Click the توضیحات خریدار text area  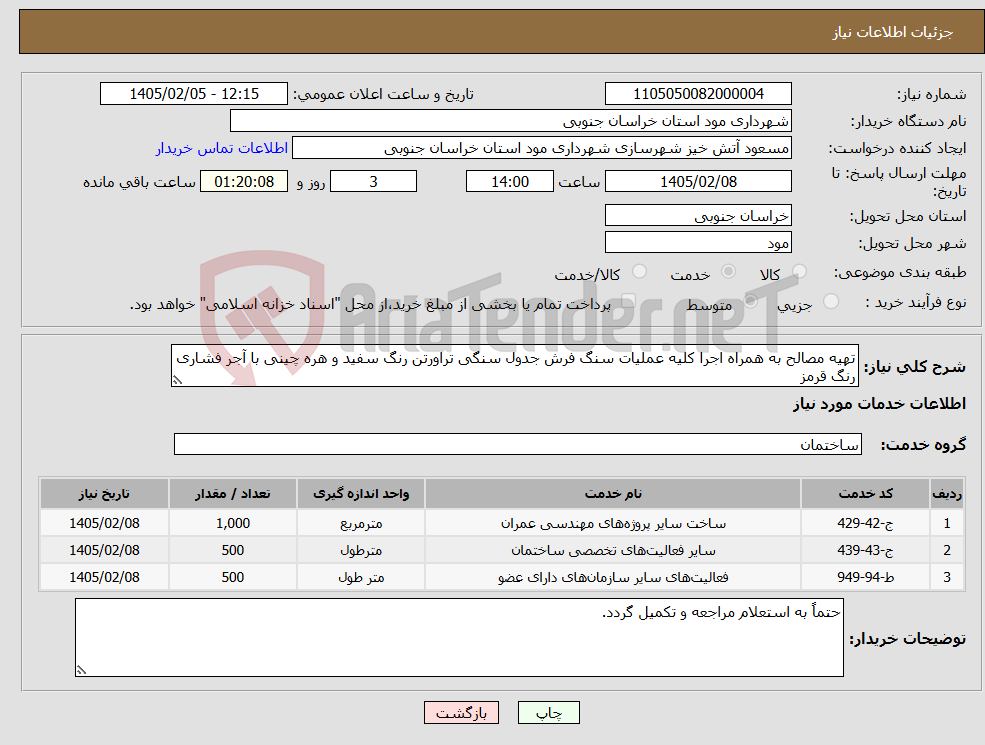point(459,638)
